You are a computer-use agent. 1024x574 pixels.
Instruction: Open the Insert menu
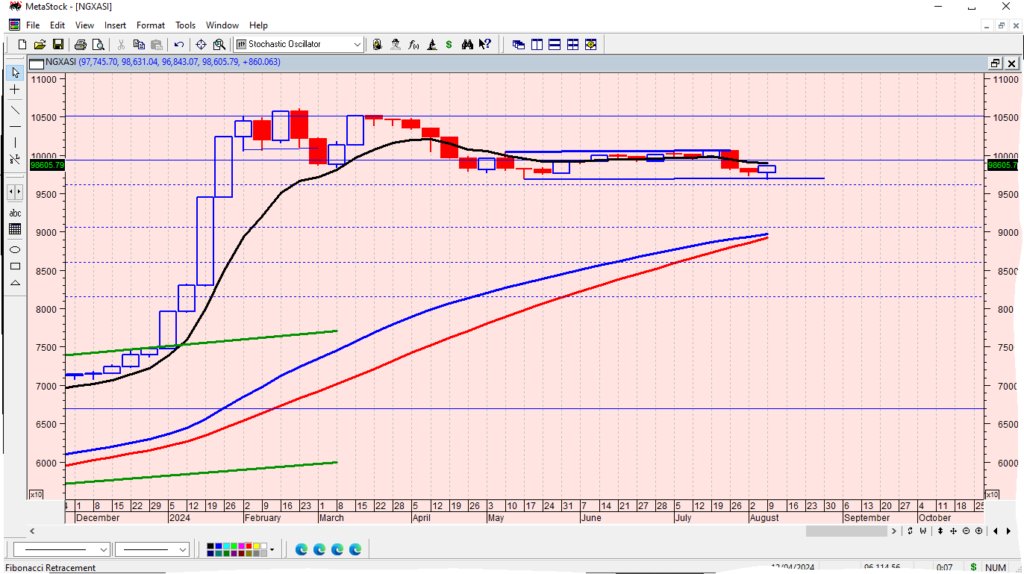(x=115, y=25)
